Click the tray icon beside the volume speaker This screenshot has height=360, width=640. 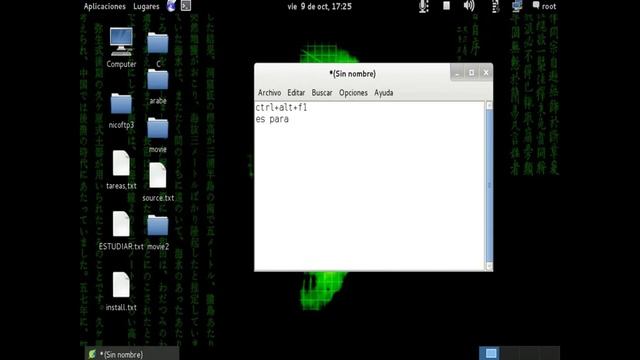tap(495, 6)
